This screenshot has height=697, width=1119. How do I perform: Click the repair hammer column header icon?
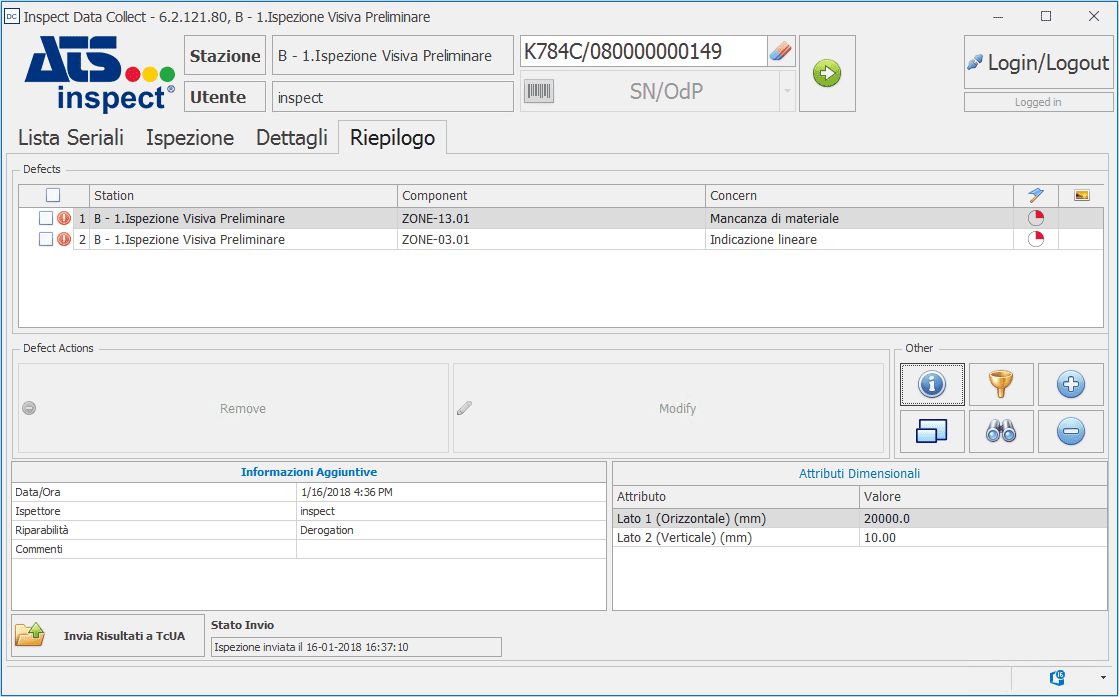click(x=1036, y=195)
